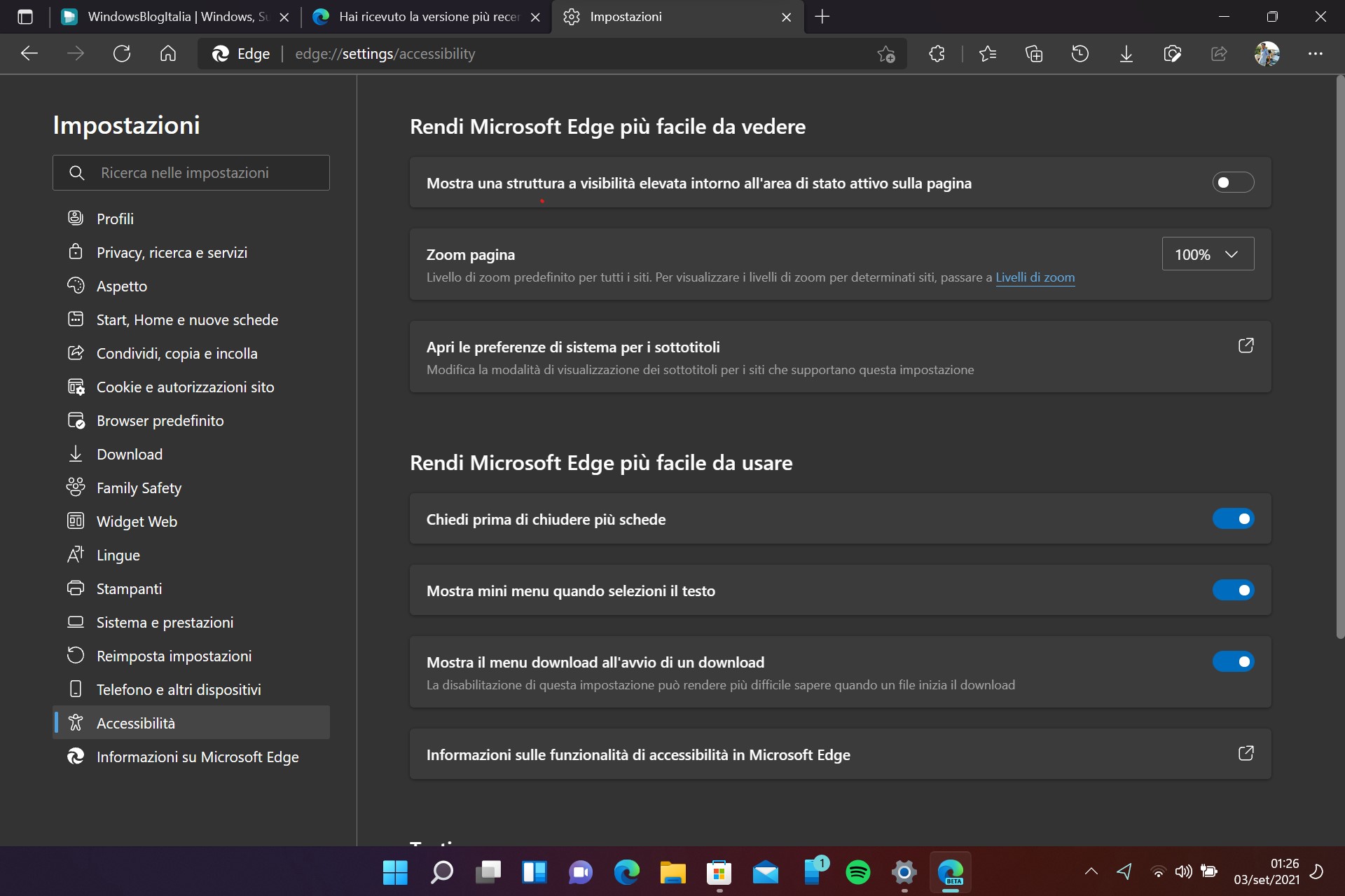This screenshot has height=896, width=1345.
Task: Open the user profile avatar
Action: click(x=1267, y=53)
